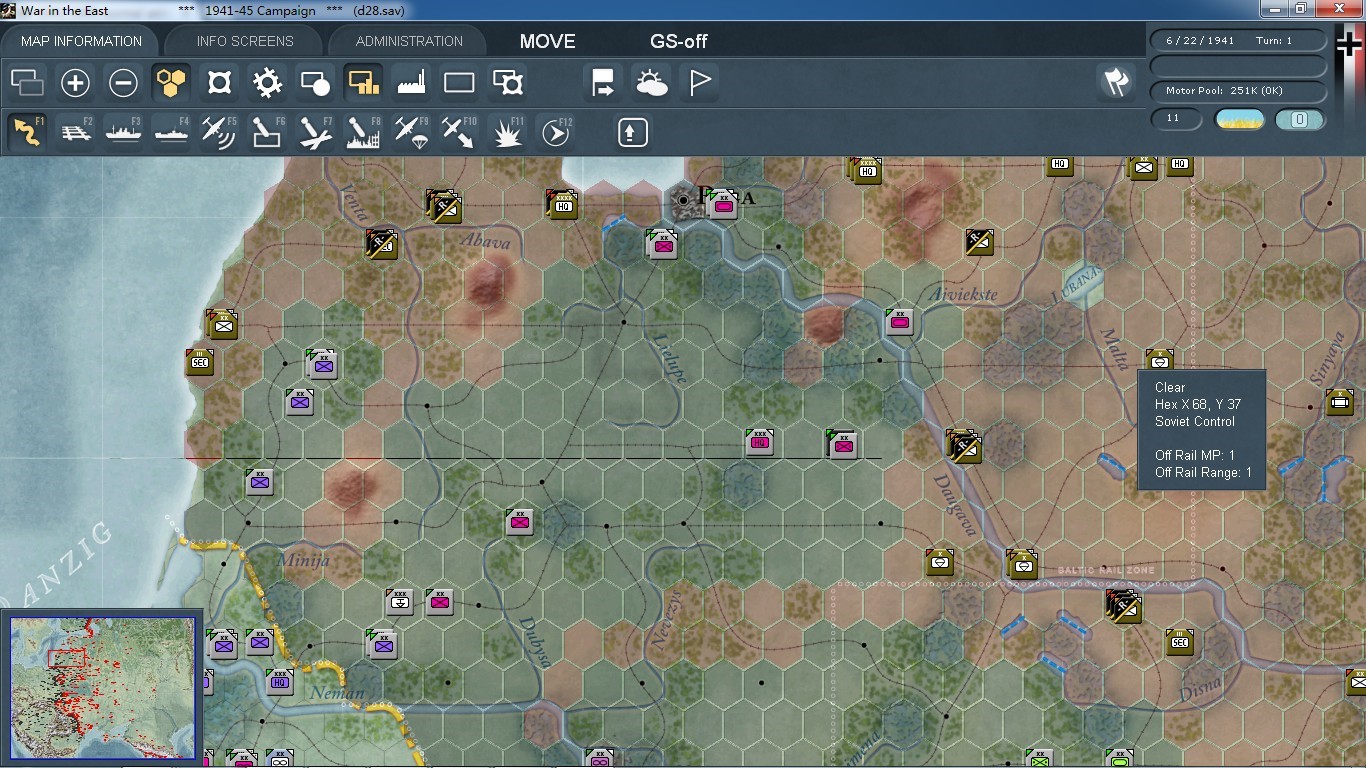
Task: Click the German cross flag emblem
Action: [1350, 45]
